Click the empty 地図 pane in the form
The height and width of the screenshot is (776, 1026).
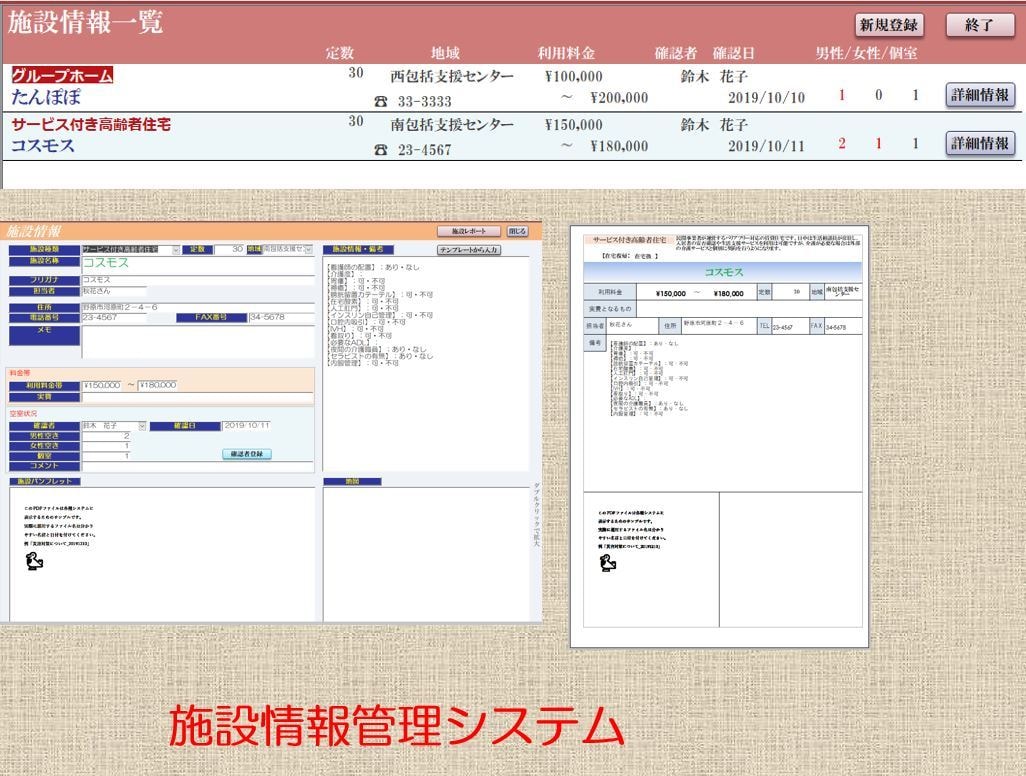(425, 554)
